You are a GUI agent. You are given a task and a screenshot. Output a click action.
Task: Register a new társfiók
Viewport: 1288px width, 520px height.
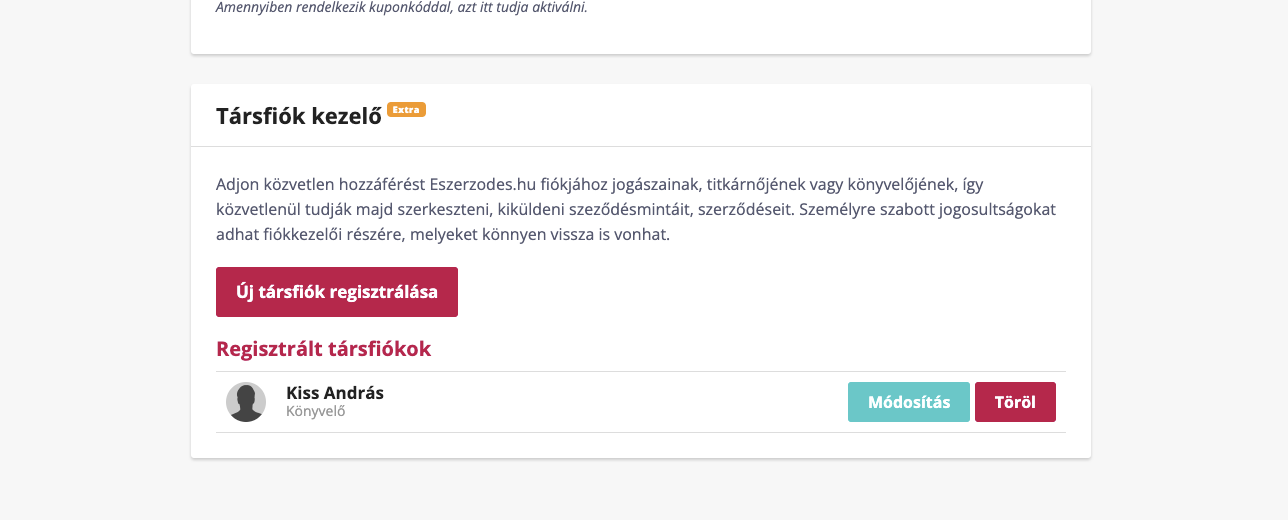337,292
